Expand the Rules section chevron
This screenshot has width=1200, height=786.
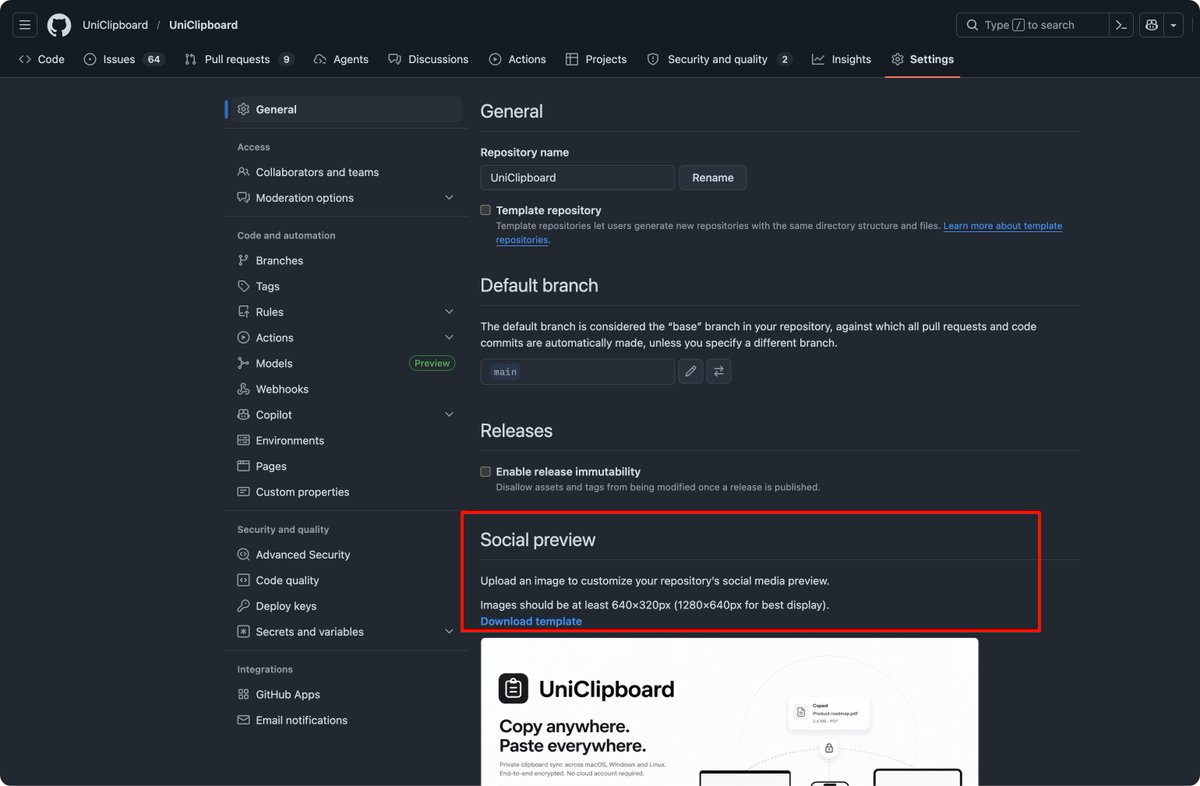point(449,312)
